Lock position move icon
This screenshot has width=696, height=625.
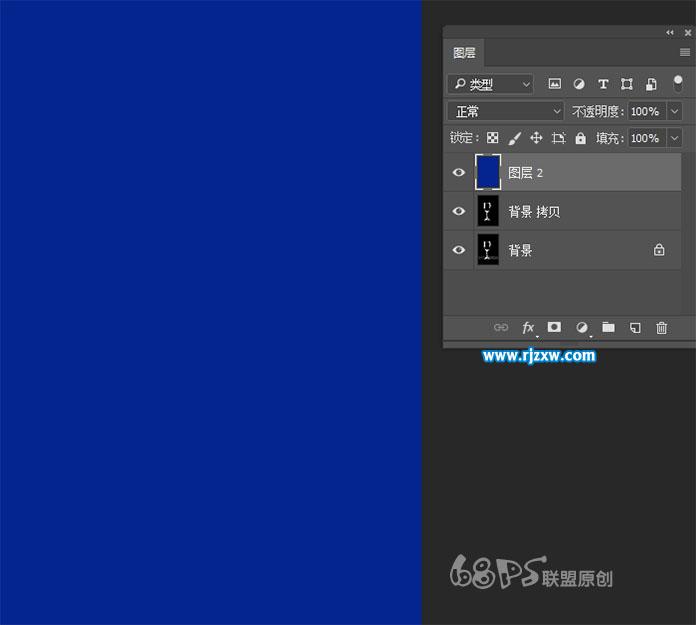(x=536, y=138)
